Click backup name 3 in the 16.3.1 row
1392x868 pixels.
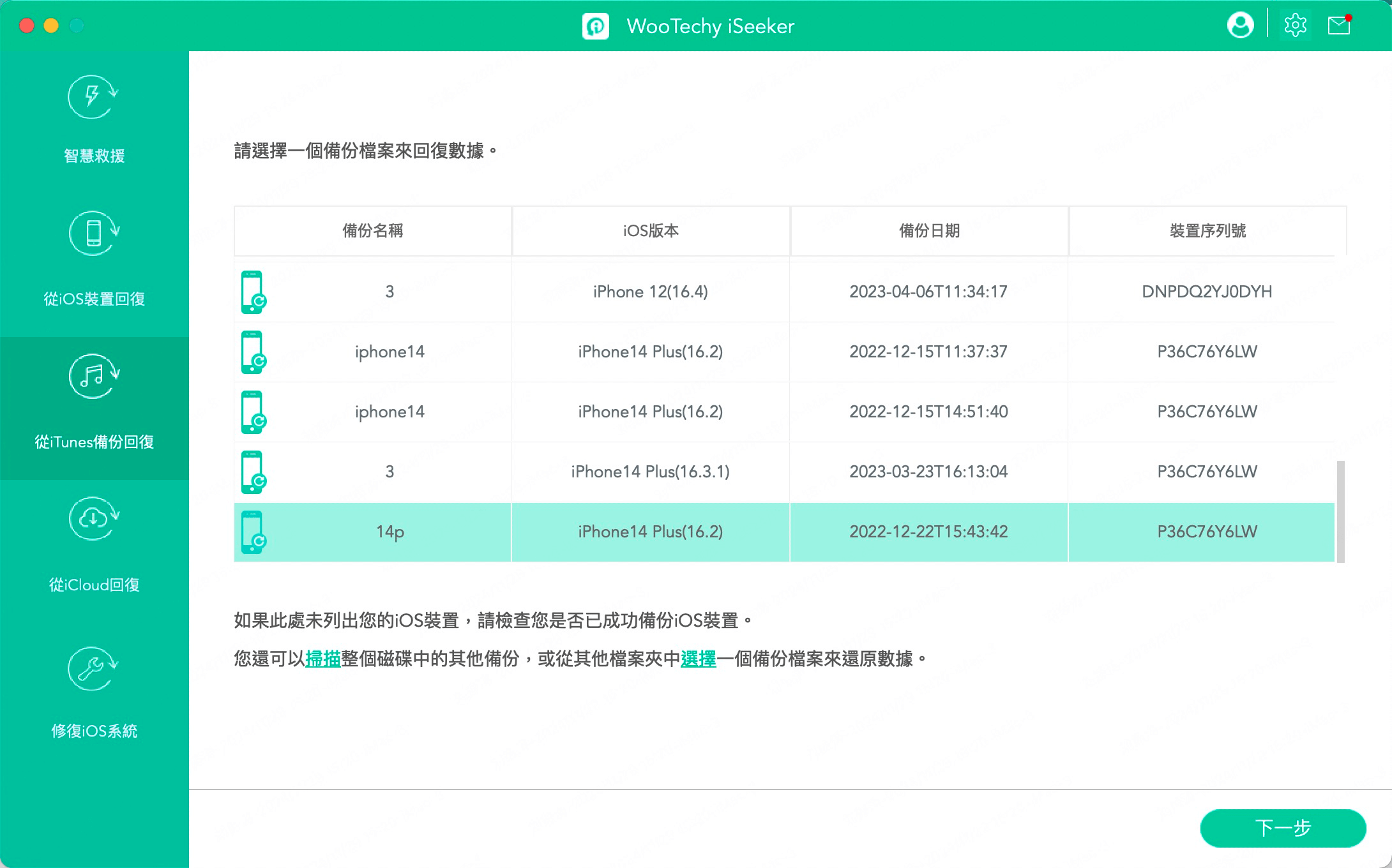(x=390, y=472)
